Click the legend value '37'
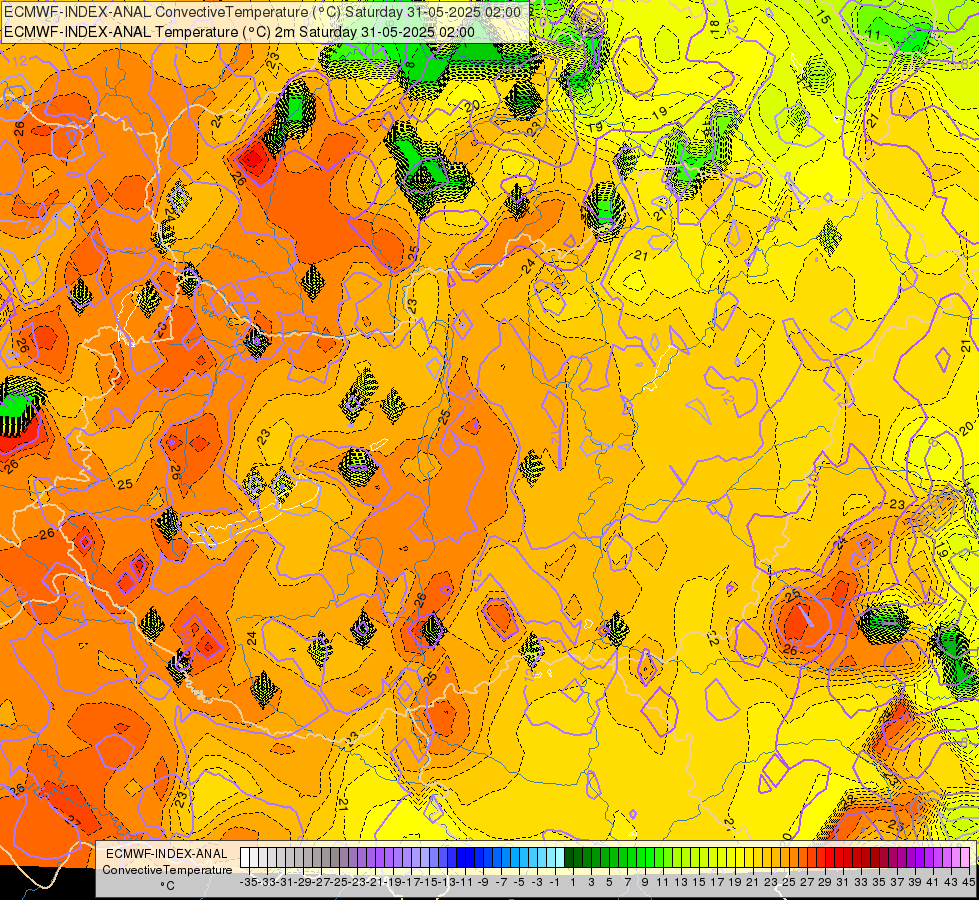979x900 pixels. point(897,882)
